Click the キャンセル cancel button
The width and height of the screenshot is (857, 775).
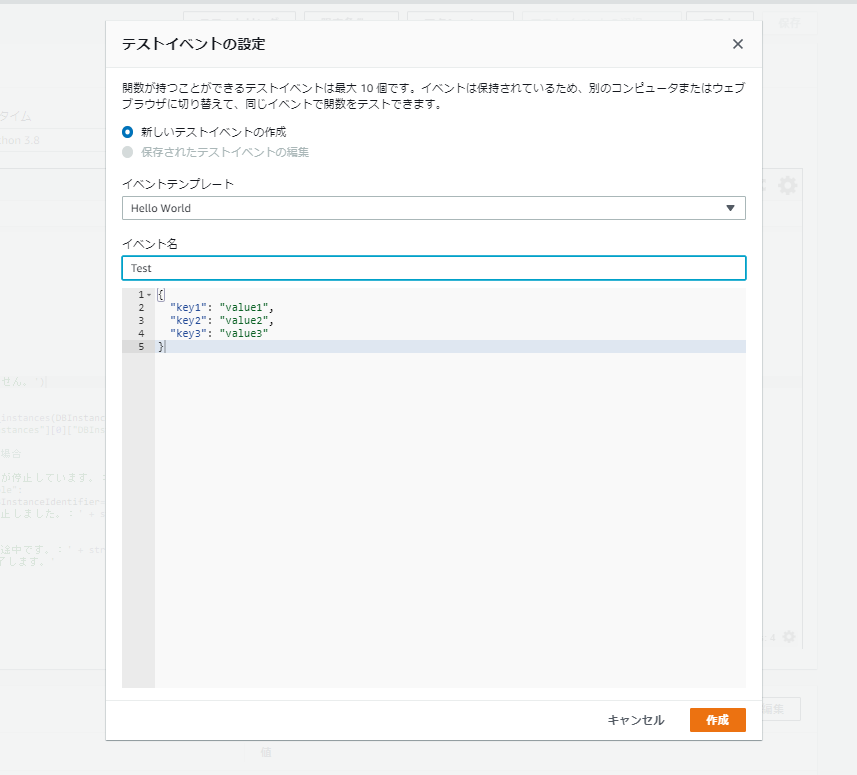pyautogui.click(x=636, y=720)
